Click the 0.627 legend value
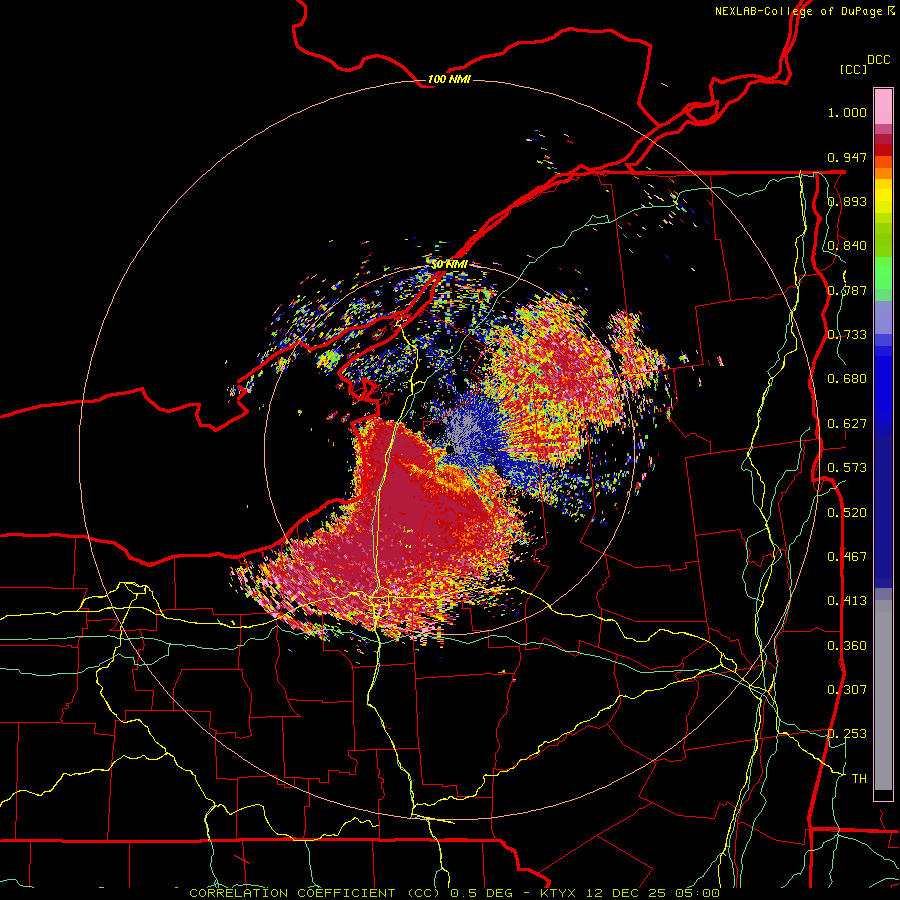This screenshot has height=900, width=900. point(847,424)
